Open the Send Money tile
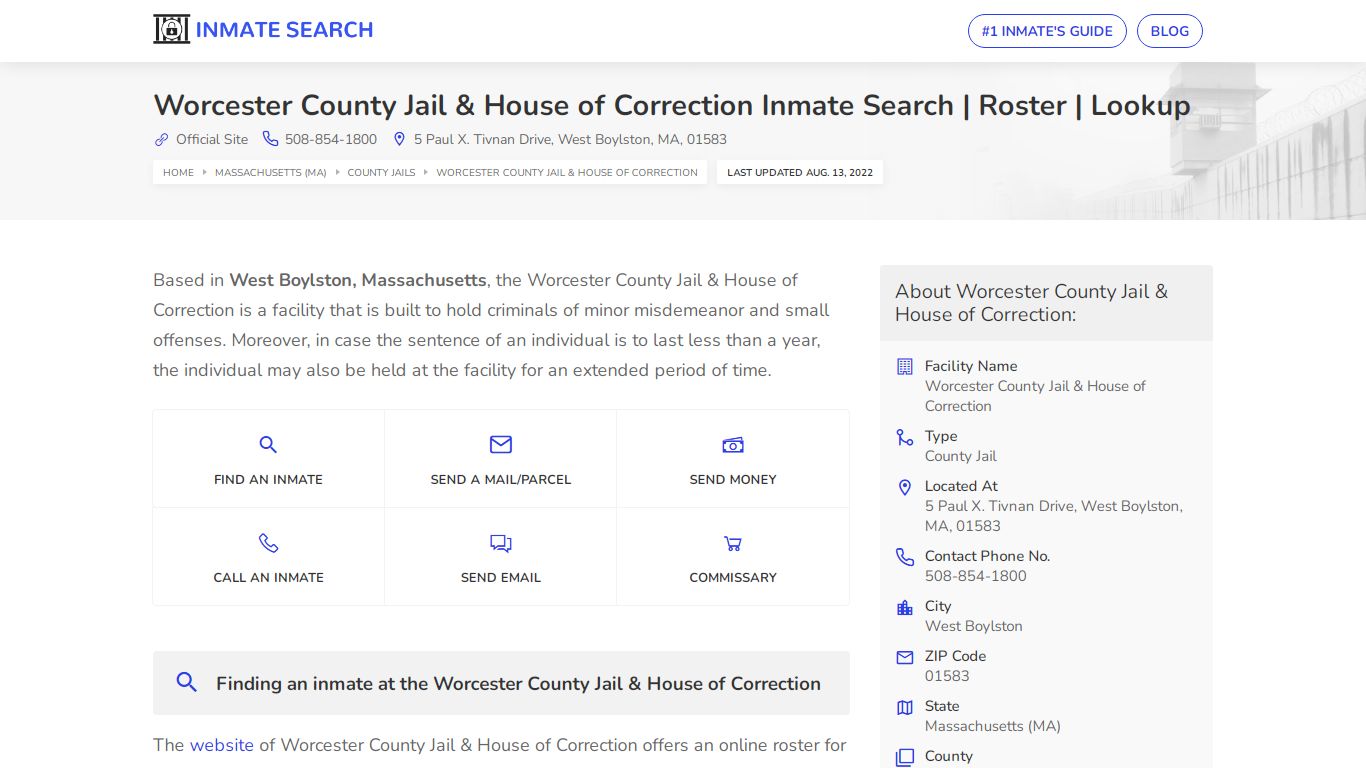 [733, 459]
